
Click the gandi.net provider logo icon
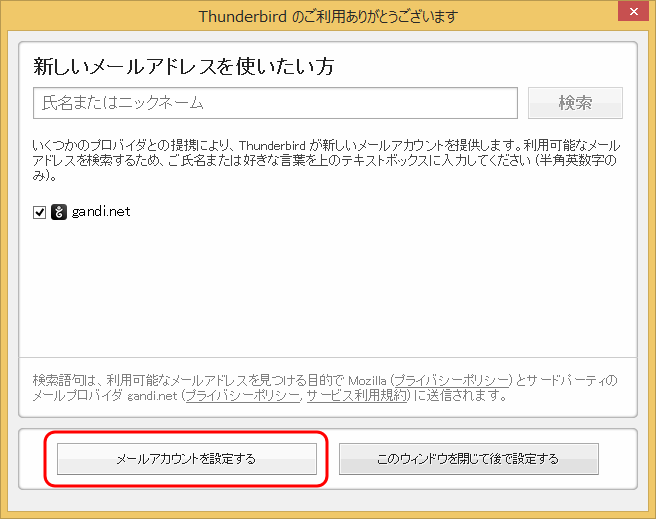pos(59,212)
